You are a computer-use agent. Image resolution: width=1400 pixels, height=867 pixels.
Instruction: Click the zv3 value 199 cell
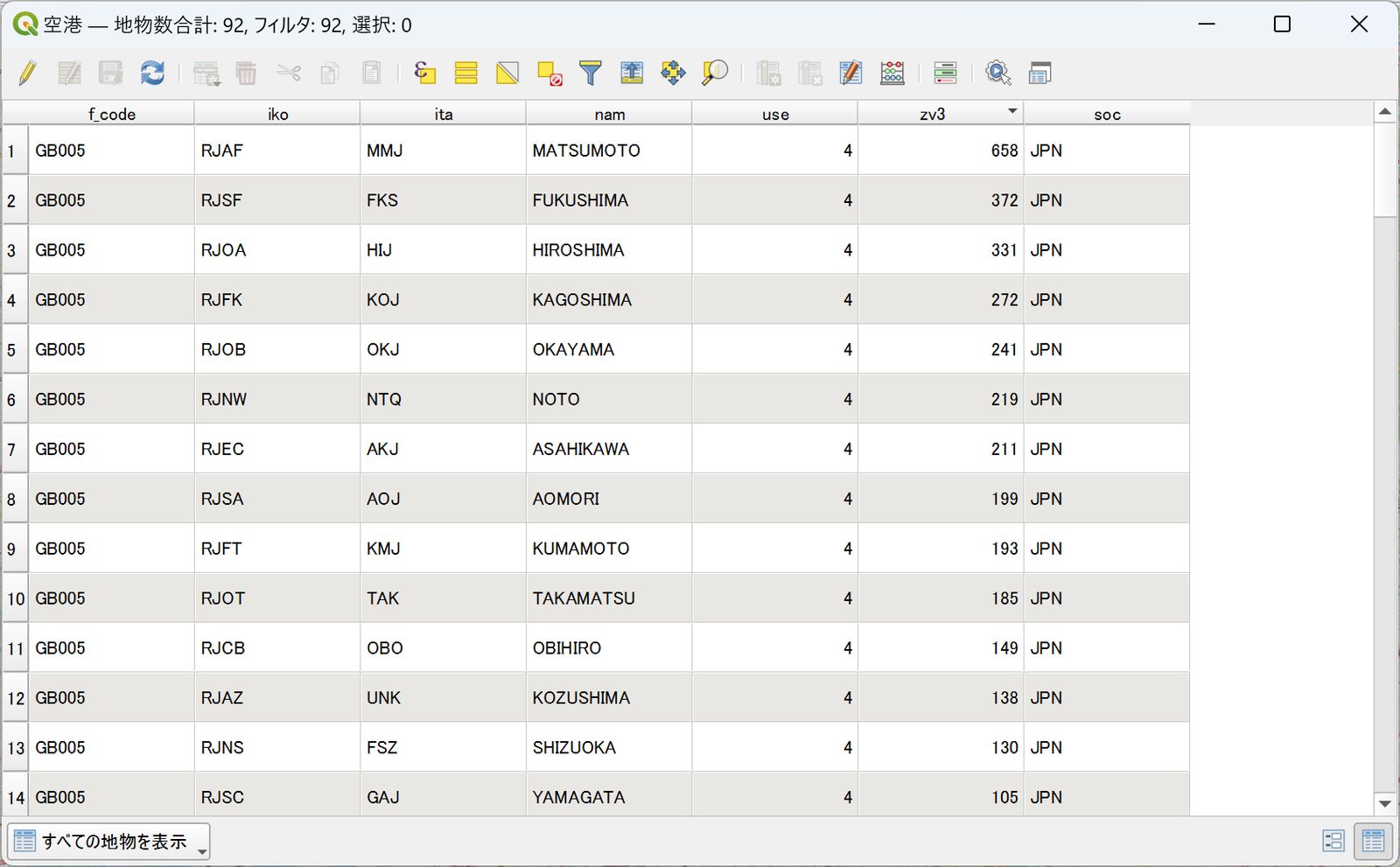tap(941, 499)
